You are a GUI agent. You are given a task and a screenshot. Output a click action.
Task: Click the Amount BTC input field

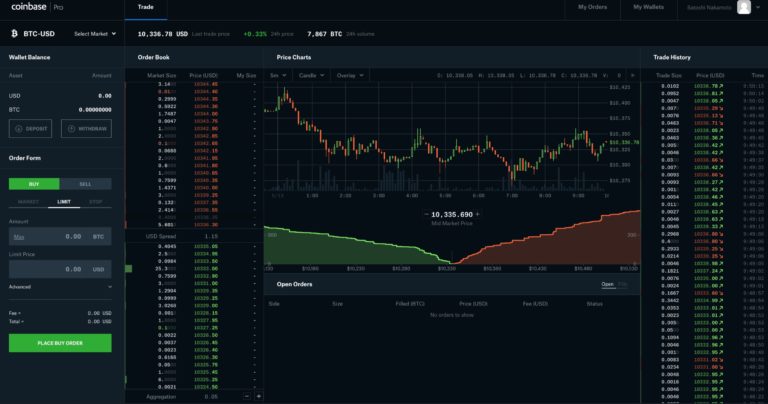[x=60, y=237]
